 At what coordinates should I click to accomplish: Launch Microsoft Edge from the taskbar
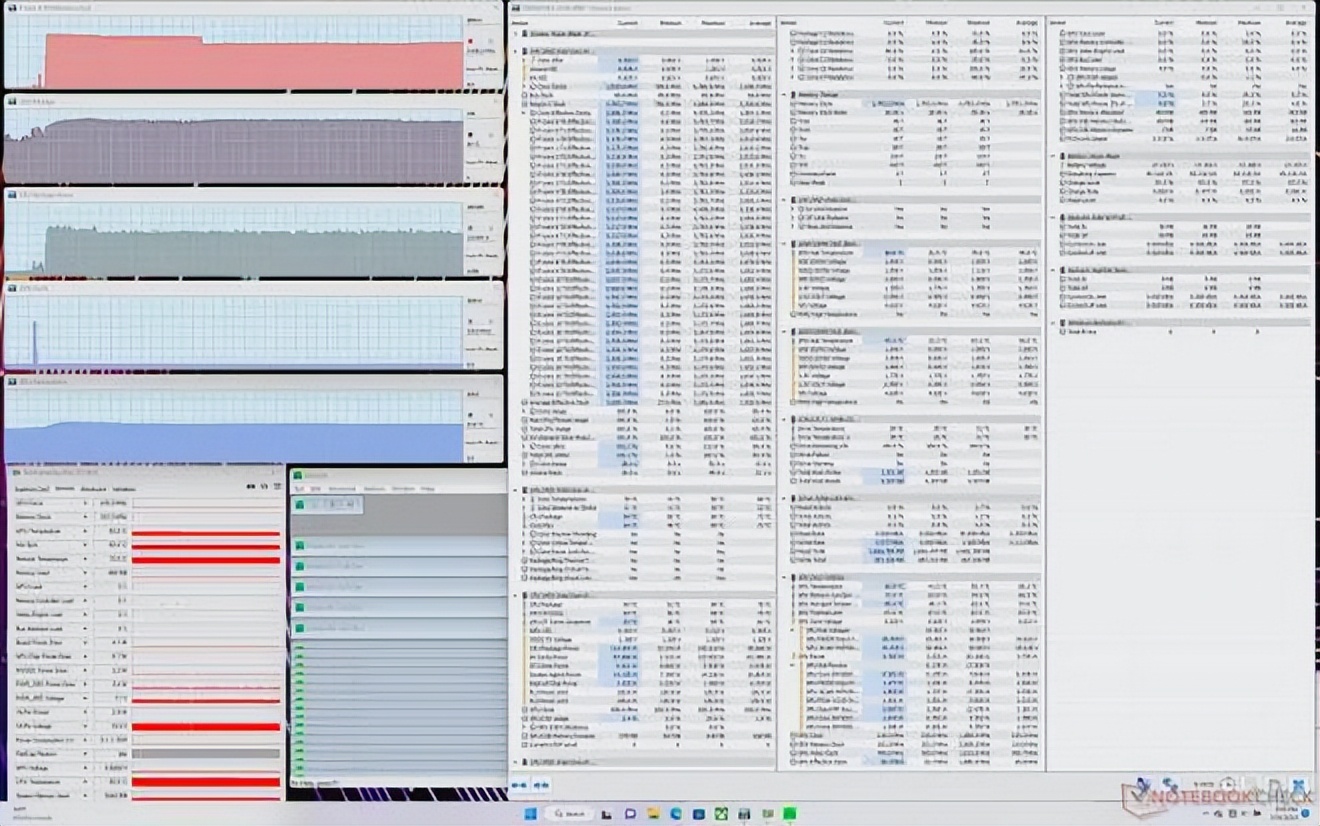coord(676,814)
